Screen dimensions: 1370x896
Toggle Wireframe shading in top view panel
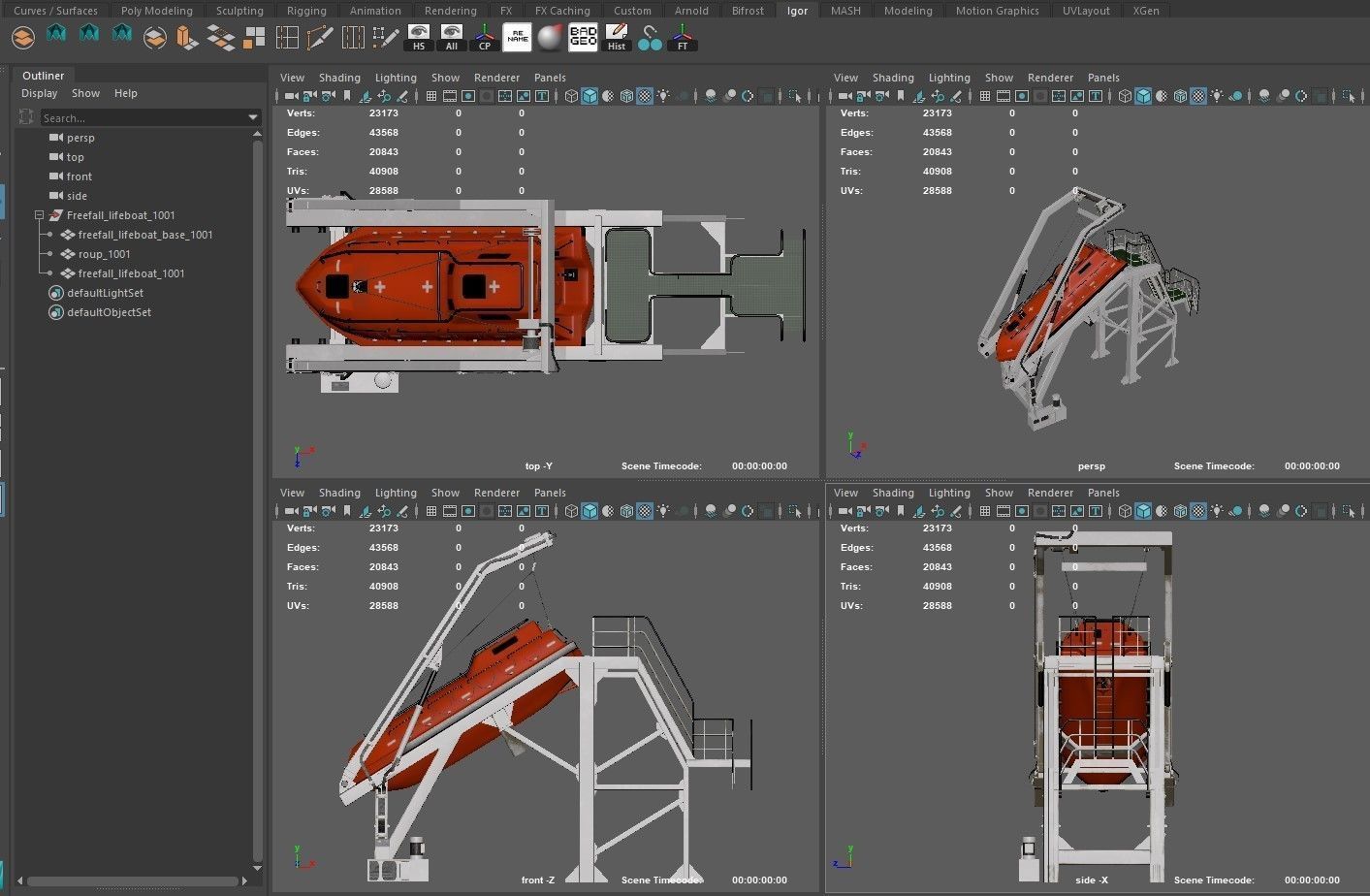[571, 96]
